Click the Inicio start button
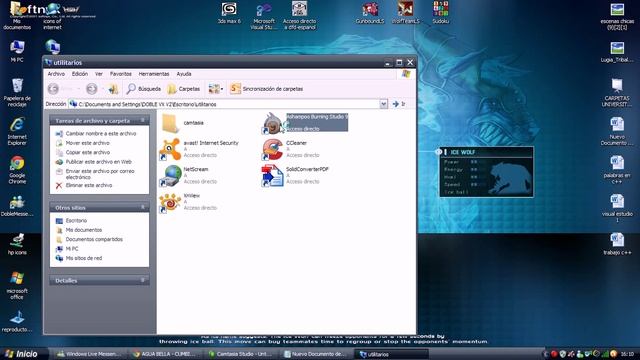The image size is (640, 360). (22, 354)
